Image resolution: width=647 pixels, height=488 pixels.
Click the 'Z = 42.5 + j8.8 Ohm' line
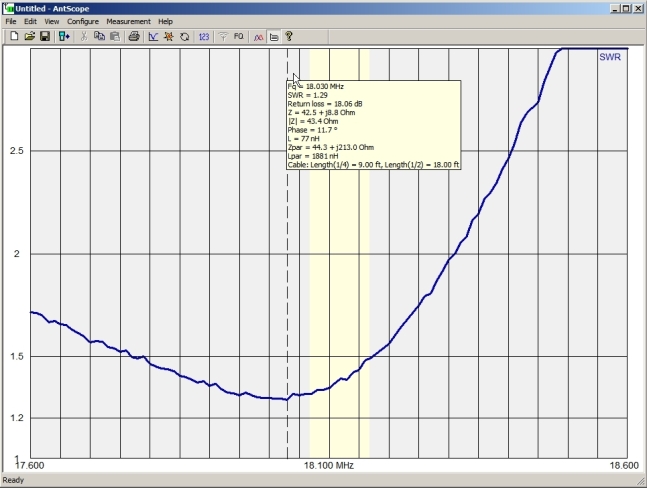point(321,112)
